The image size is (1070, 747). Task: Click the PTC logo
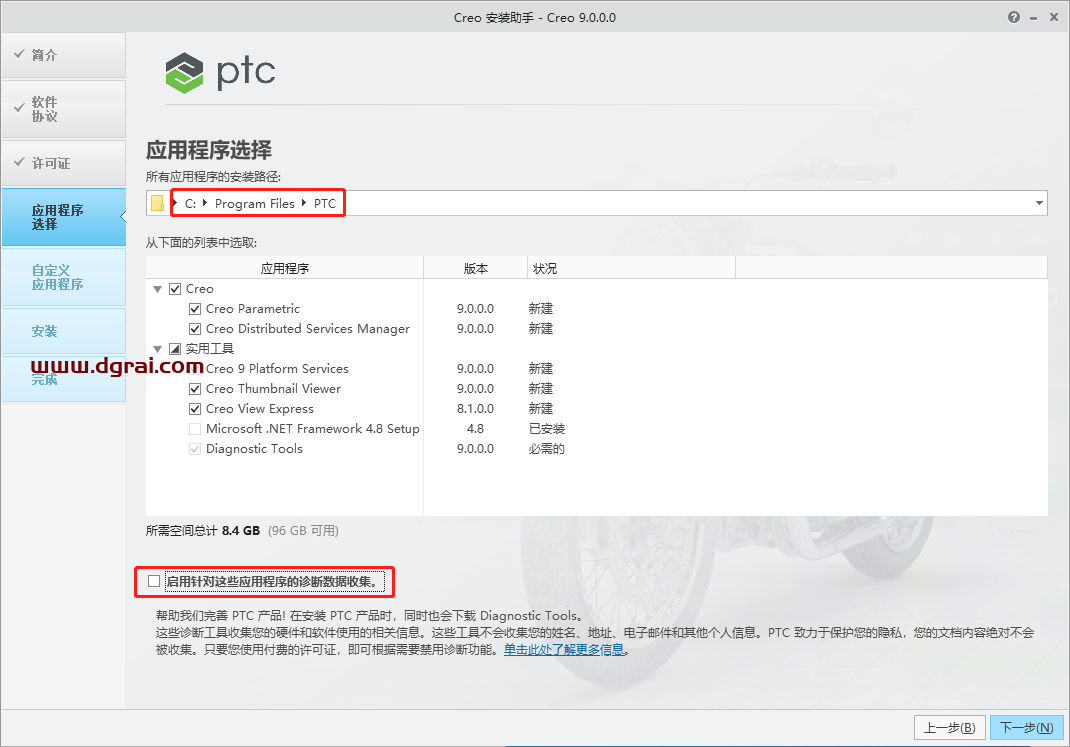[x=220, y=72]
